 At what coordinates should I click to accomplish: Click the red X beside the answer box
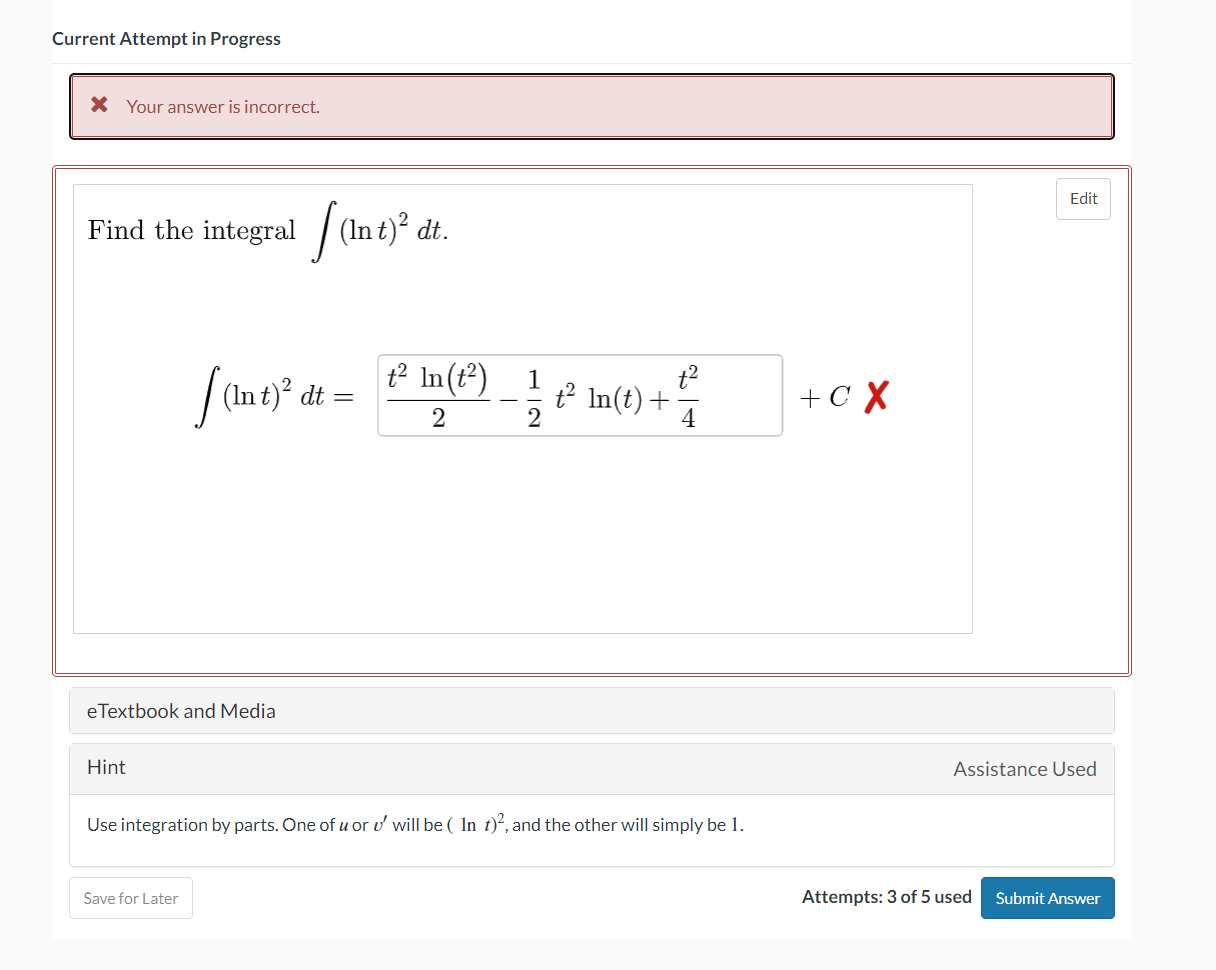(874, 397)
